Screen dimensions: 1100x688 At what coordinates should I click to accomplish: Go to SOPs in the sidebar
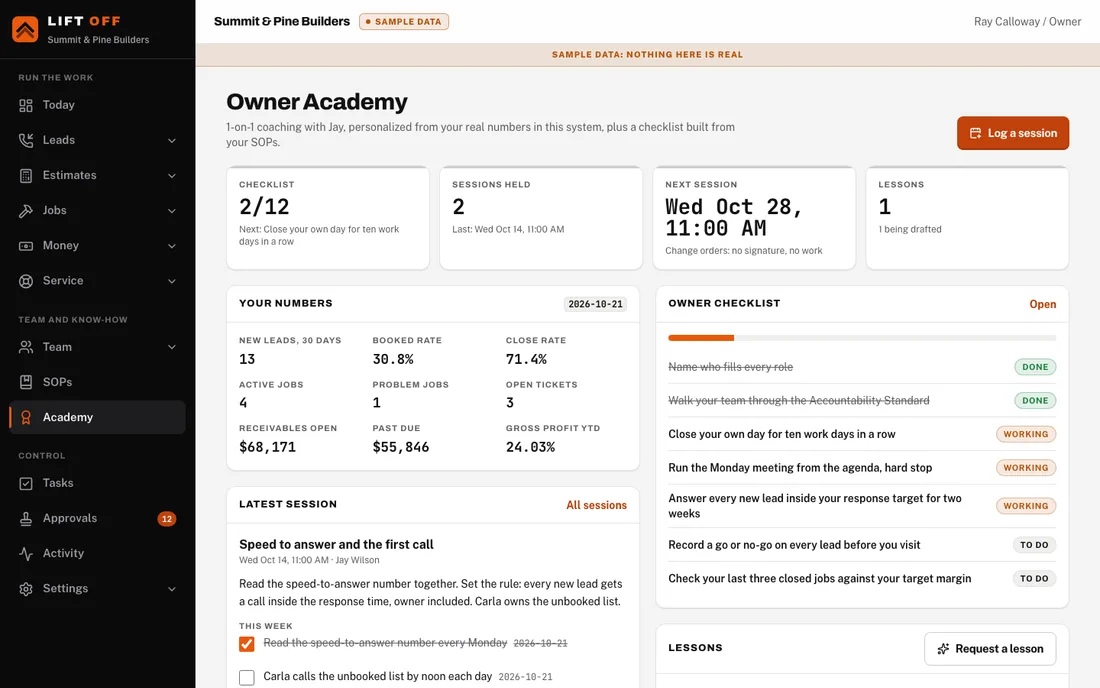98,382
